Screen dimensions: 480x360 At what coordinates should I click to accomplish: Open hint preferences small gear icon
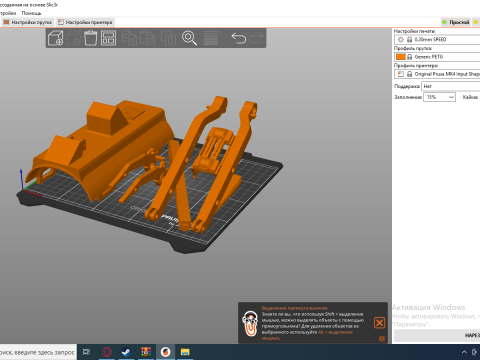382,339
